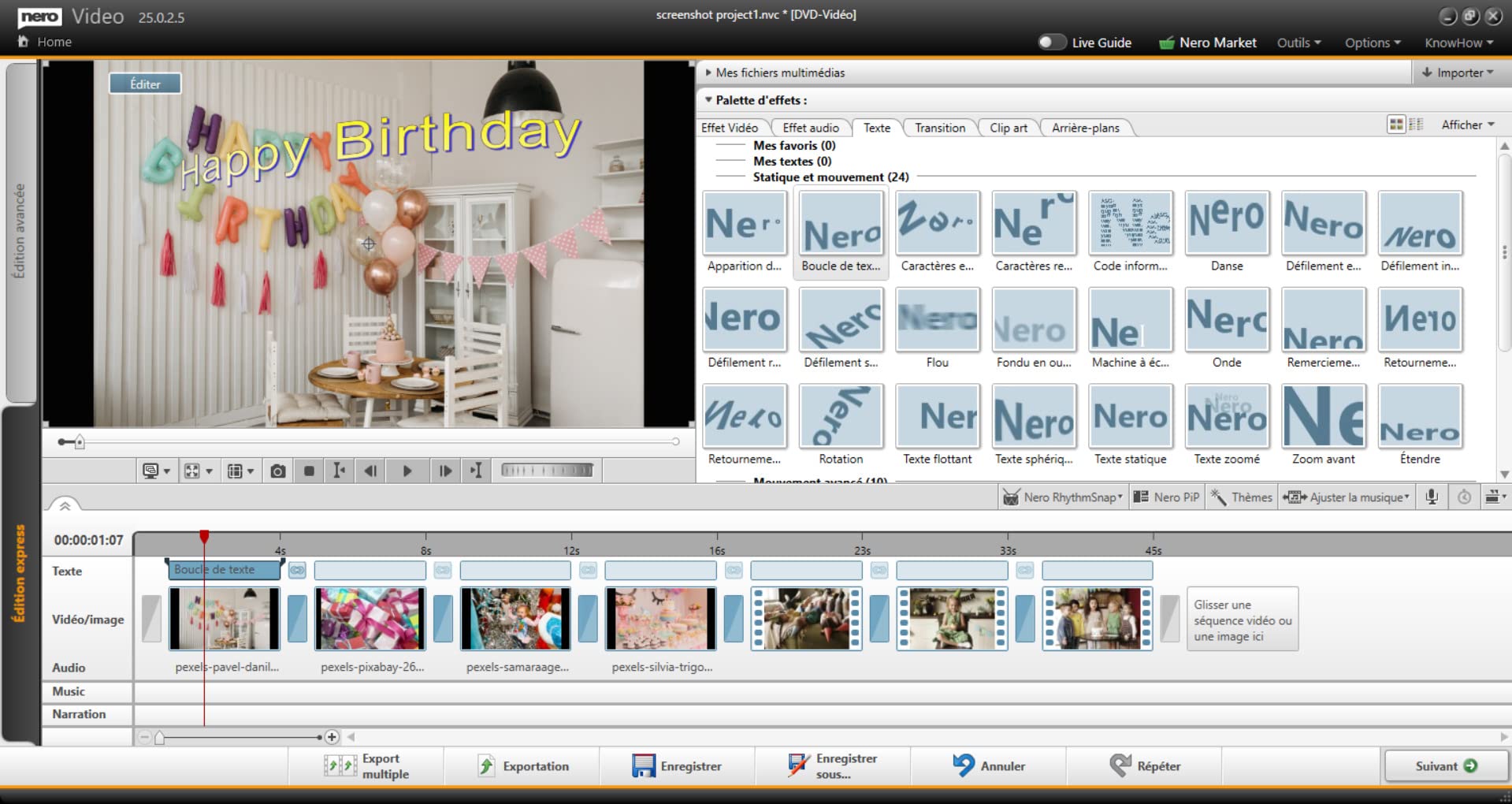Open Nero Market
1512x804 pixels.
[1207, 43]
